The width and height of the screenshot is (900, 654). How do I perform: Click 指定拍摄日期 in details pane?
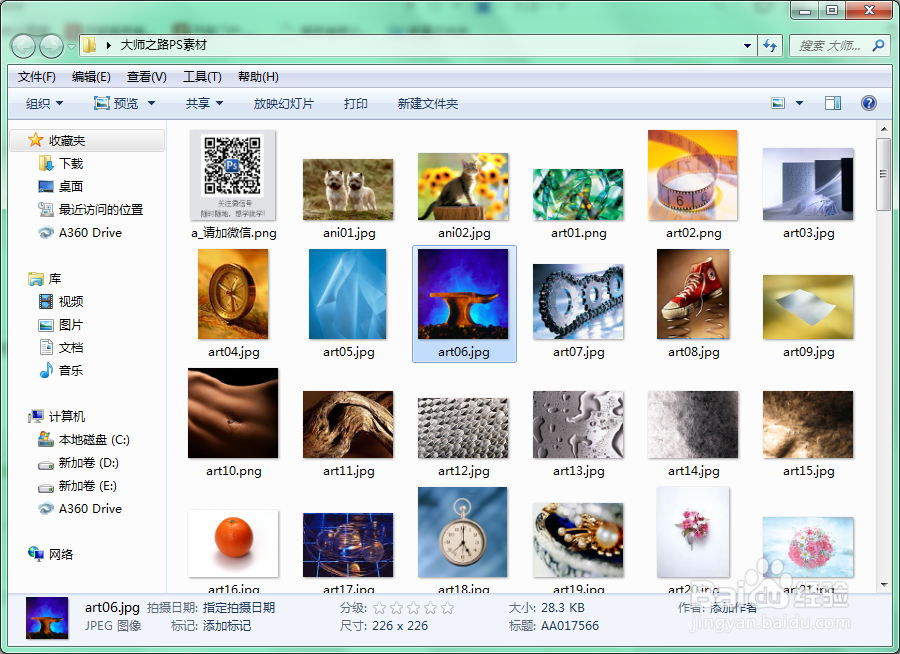tap(239, 608)
